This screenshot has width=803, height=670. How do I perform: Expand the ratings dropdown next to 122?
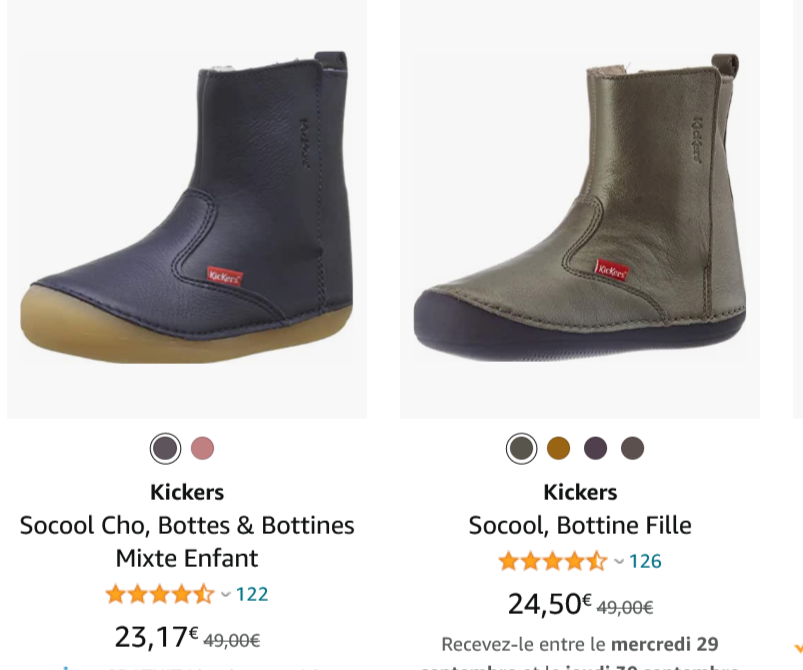tap(225, 593)
